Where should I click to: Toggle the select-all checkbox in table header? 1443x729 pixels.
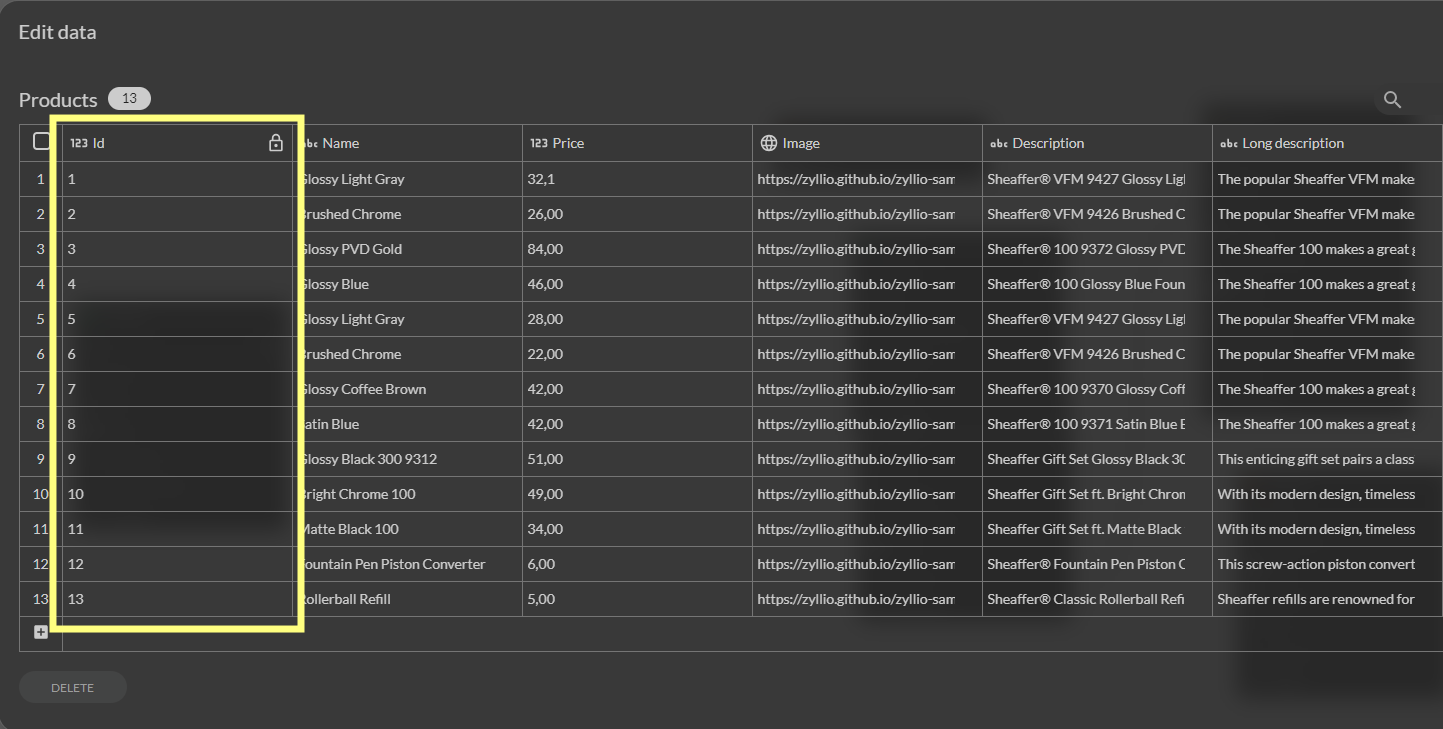[41, 141]
